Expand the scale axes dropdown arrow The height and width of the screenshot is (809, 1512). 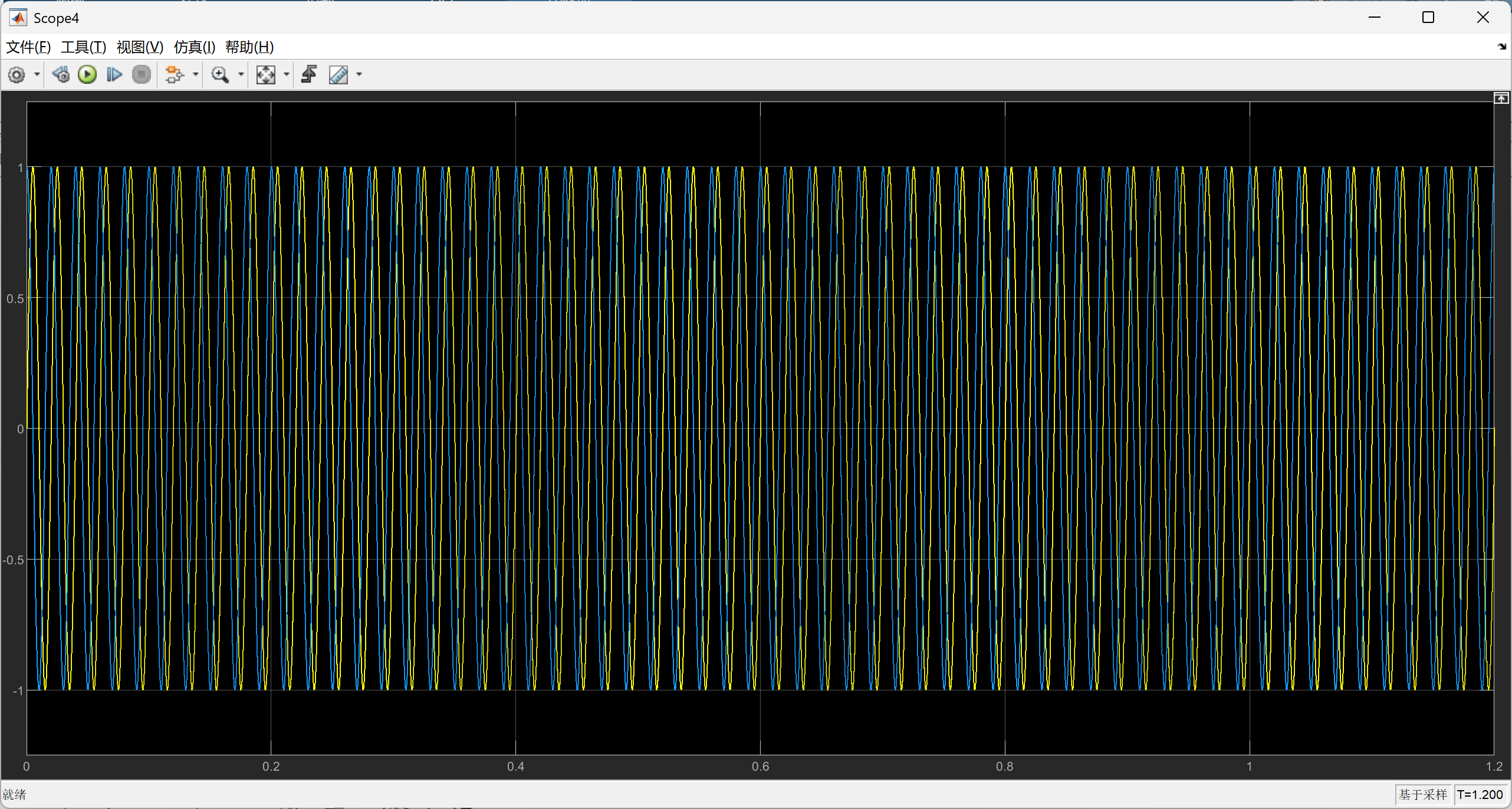(287, 75)
